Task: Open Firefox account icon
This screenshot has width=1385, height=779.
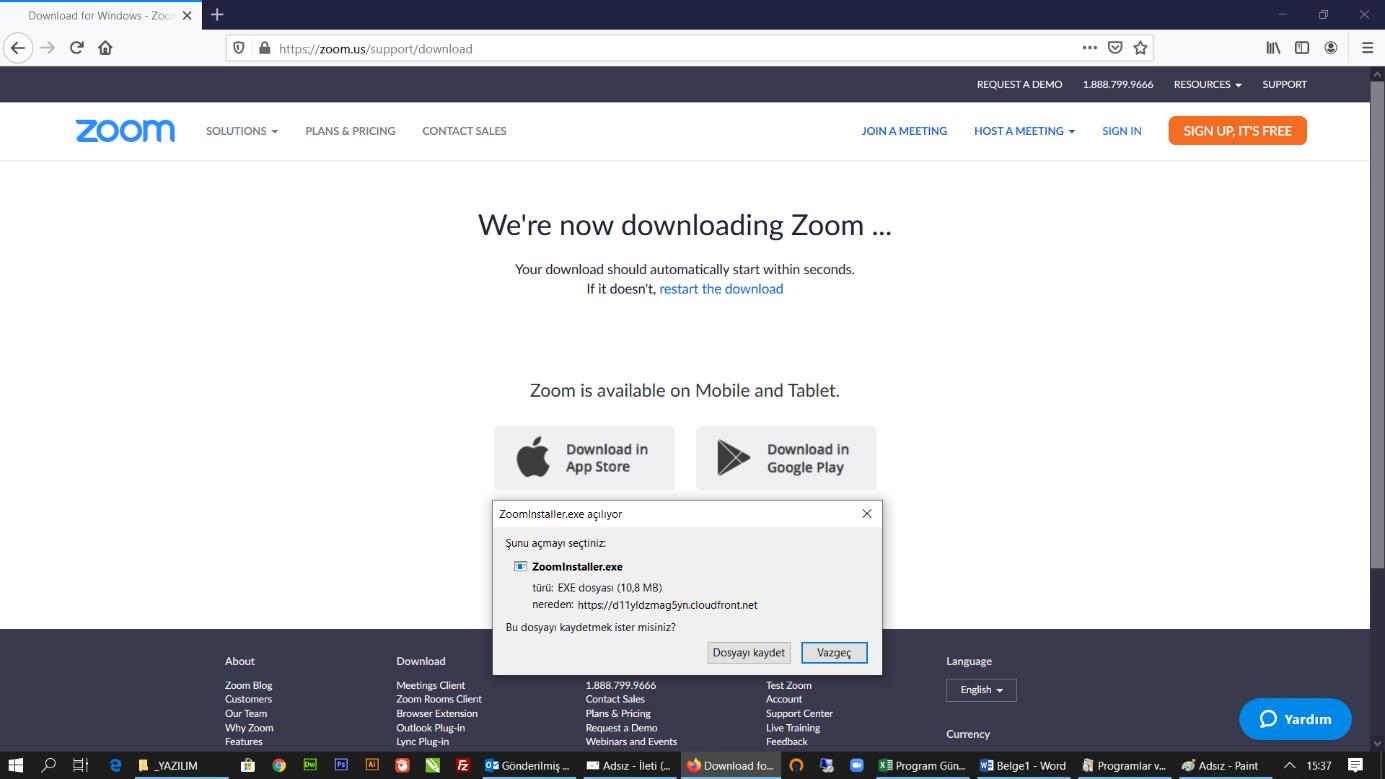Action: [1331, 47]
